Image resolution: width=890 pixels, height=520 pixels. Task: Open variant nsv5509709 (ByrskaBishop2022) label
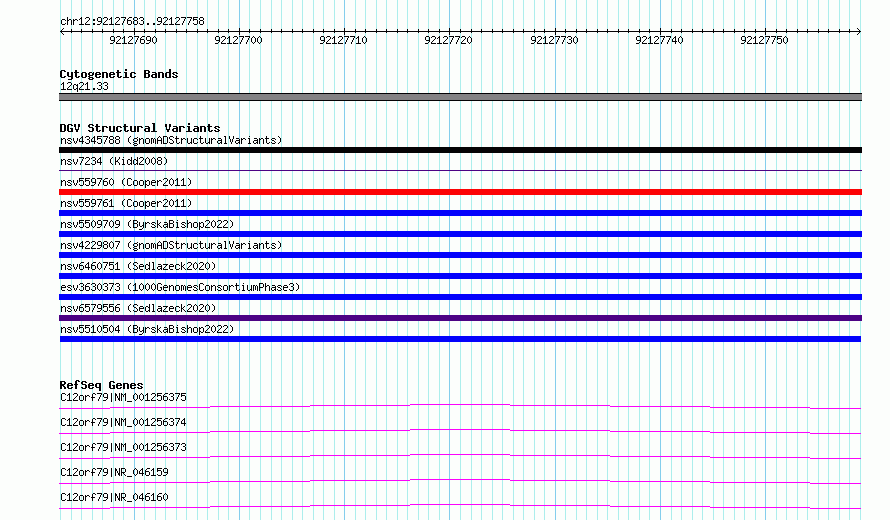click(147, 224)
